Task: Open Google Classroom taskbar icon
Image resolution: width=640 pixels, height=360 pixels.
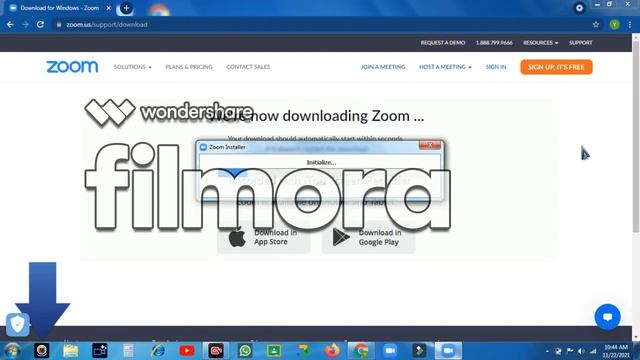Action: tap(274, 351)
